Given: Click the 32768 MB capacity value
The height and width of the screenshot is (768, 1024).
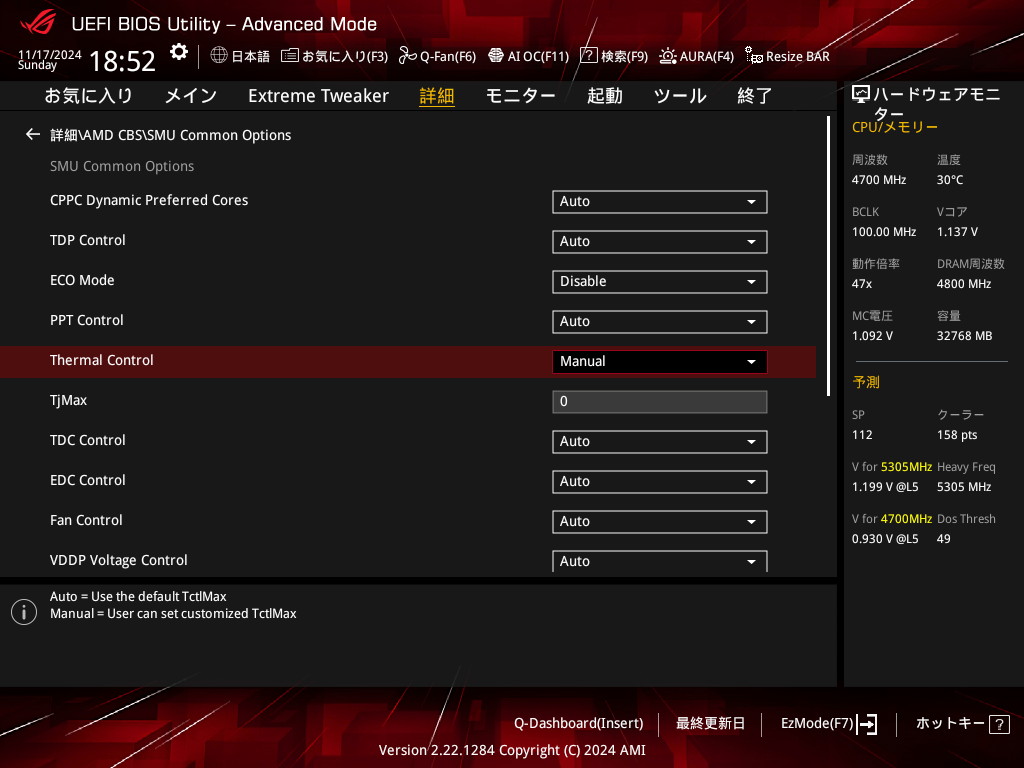Looking at the screenshot, I should (964, 336).
